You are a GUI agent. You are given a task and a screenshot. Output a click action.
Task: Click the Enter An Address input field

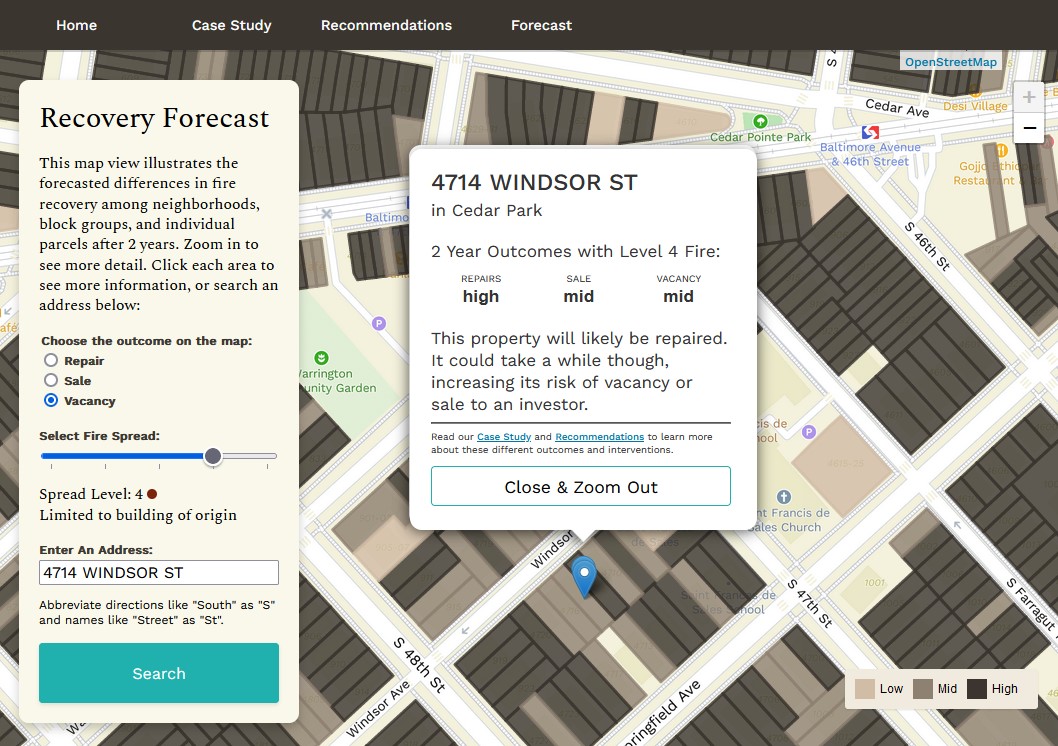tap(159, 573)
